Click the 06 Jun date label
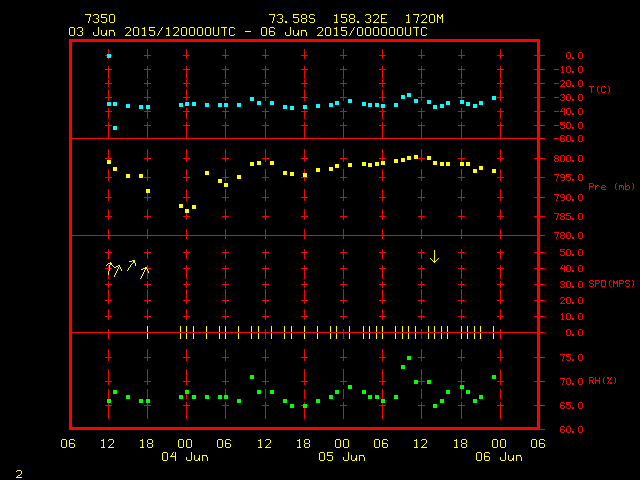 click(498, 457)
